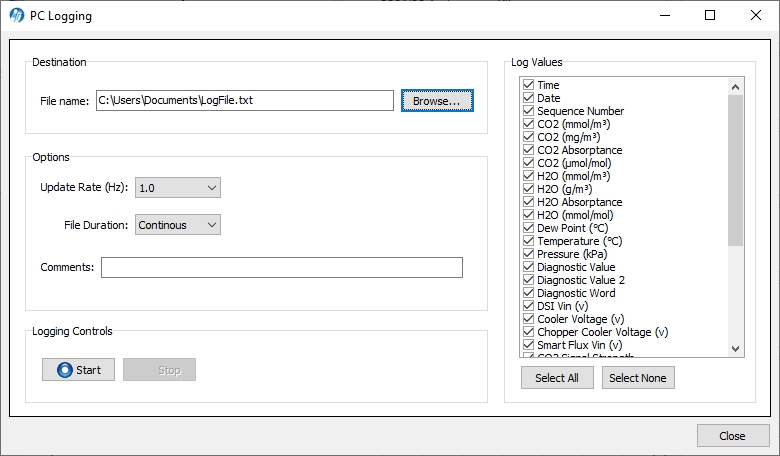Minimize the PC Logging window
This screenshot has width=780, height=456.
[x=665, y=15]
